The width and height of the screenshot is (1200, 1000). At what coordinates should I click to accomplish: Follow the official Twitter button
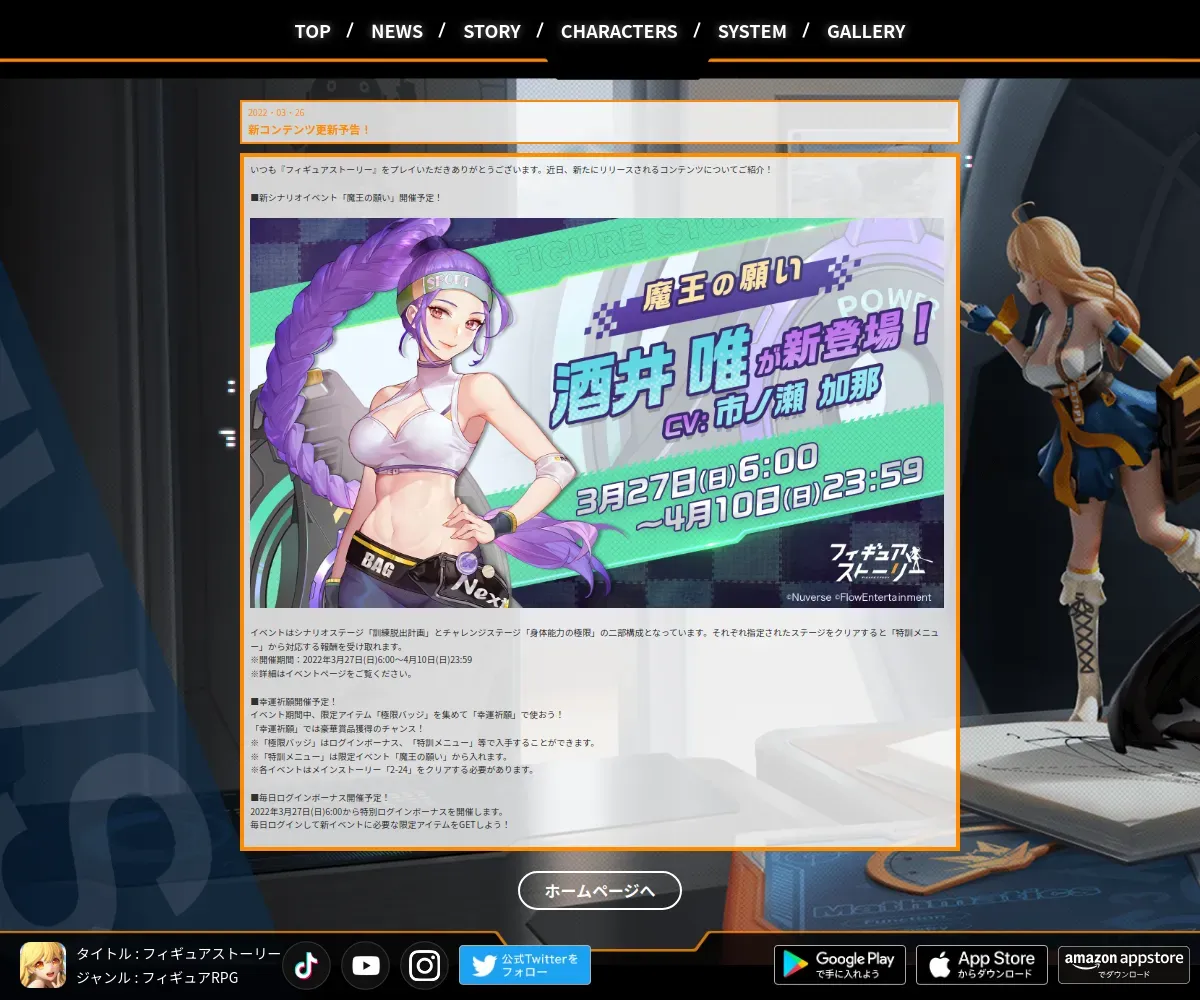tap(525, 965)
